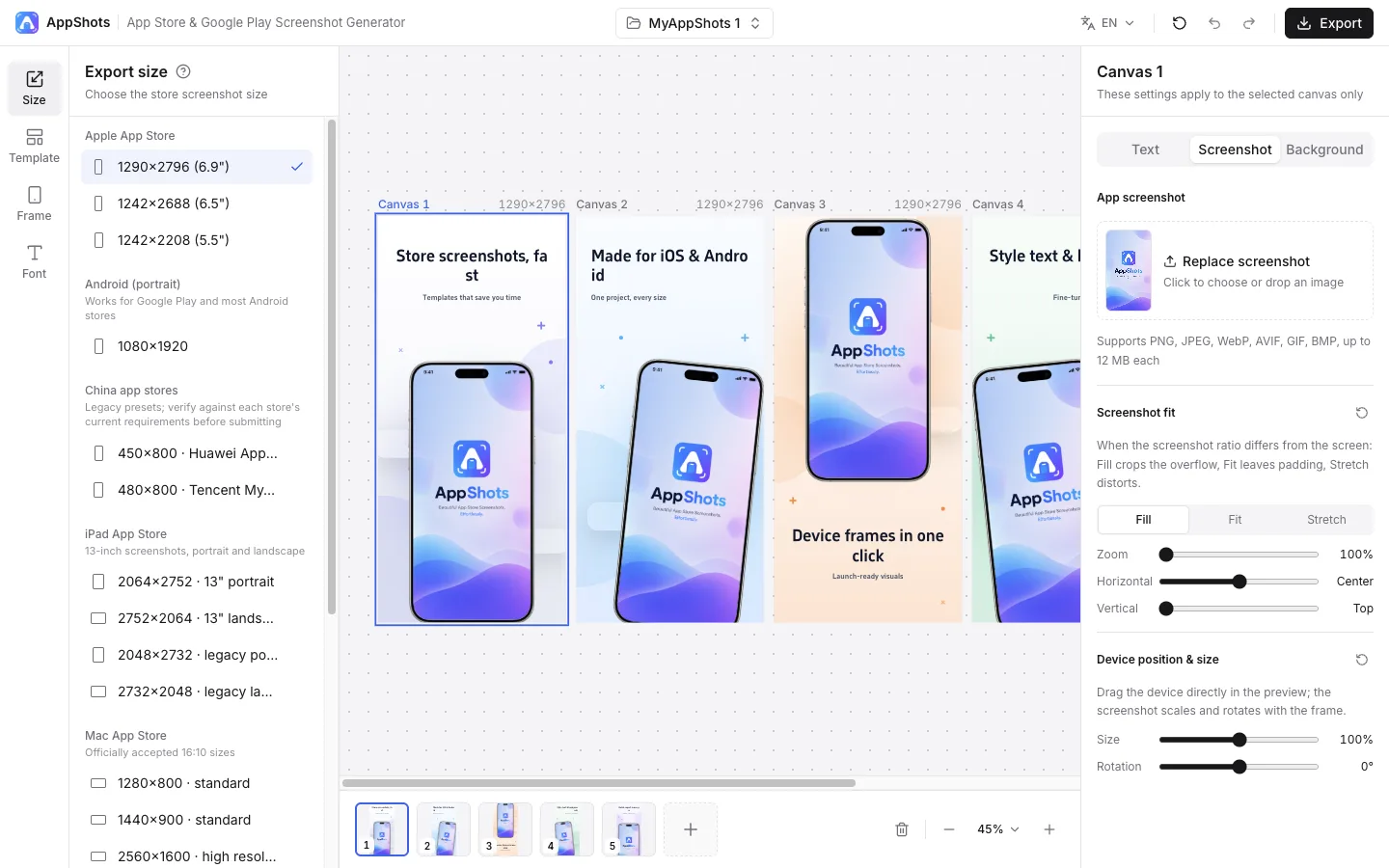The height and width of the screenshot is (868, 1389).
Task: Select the 1242×2688 (6.5") size
Action: [x=197, y=203]
